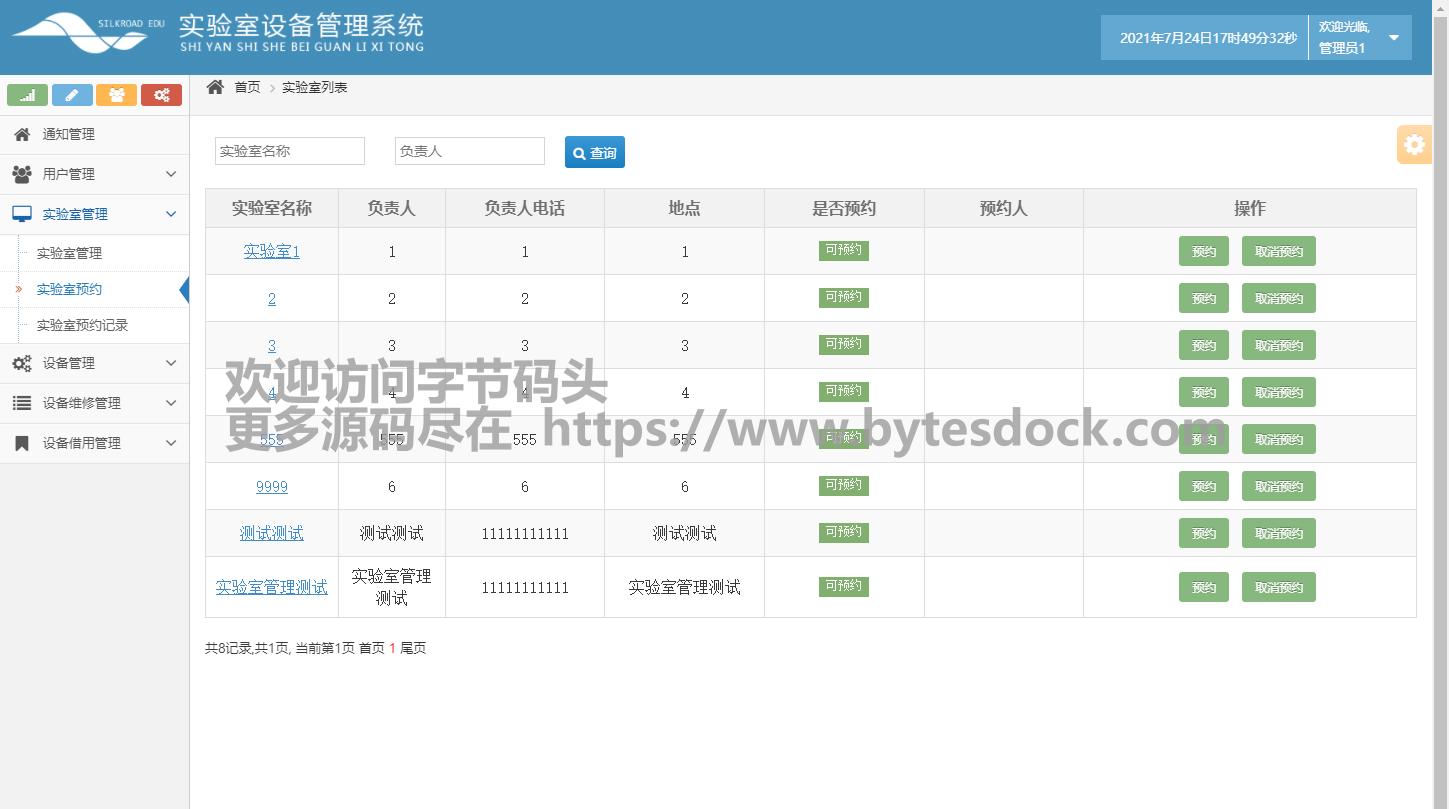This screenshot has height=809, width=1449.
Task: Open the 管理员1 user dropdown arrow
Action: tap(1394, 38)
